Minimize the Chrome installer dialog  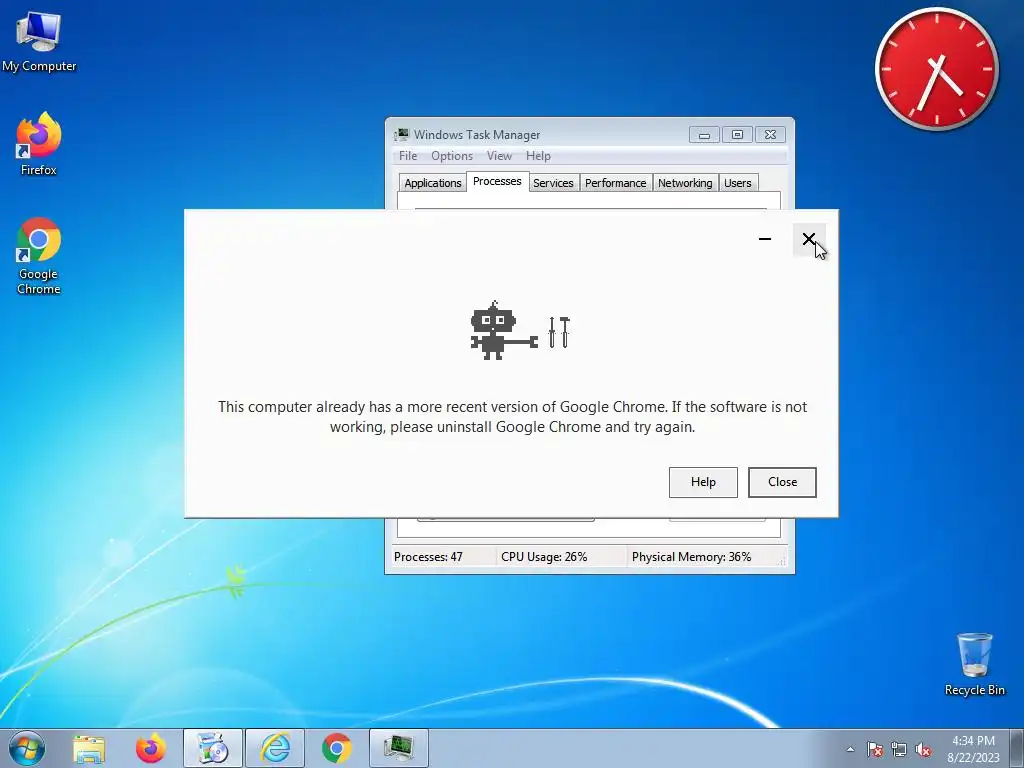coord(765,239)
